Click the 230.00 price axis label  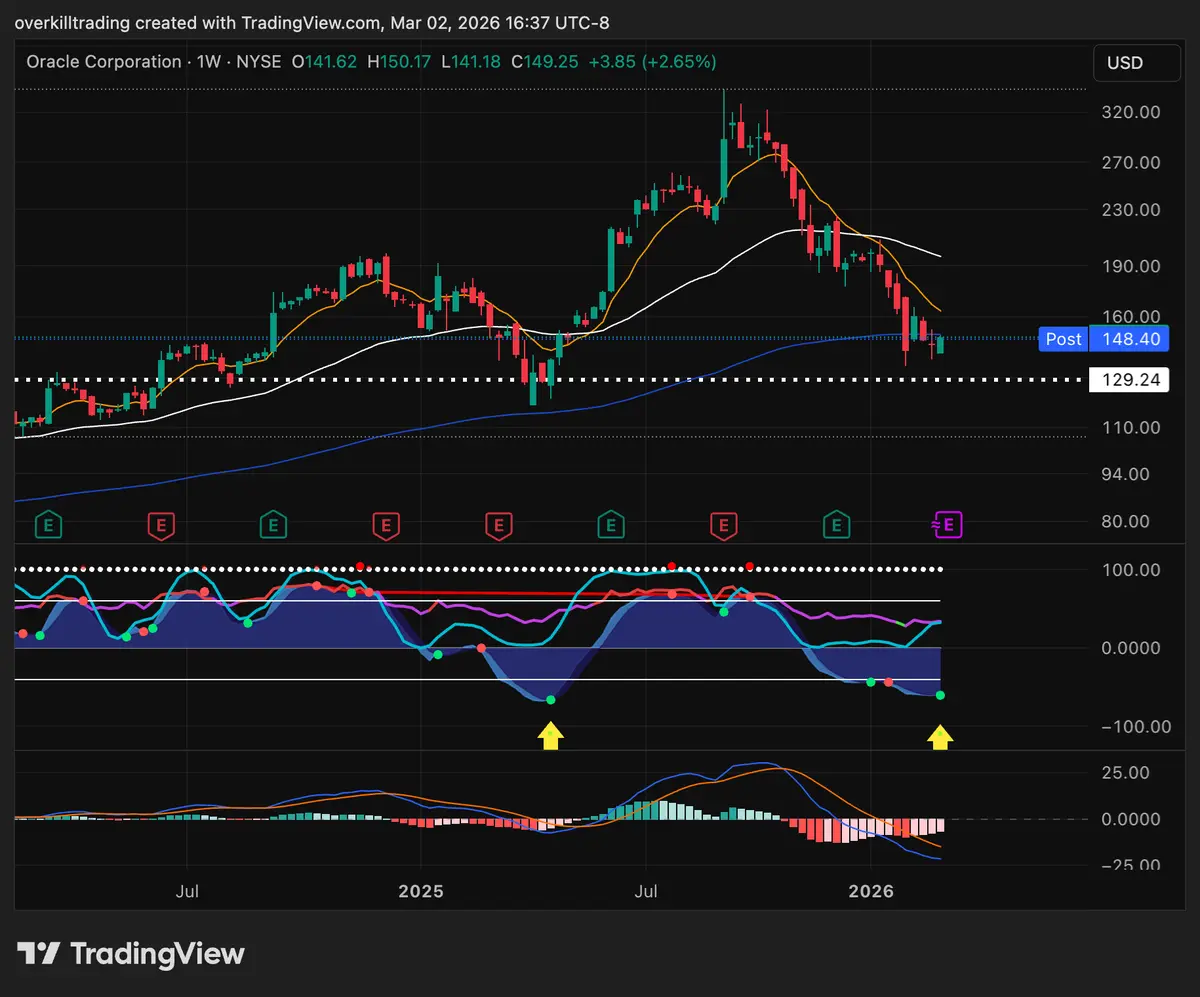[x=1130, y=210]
